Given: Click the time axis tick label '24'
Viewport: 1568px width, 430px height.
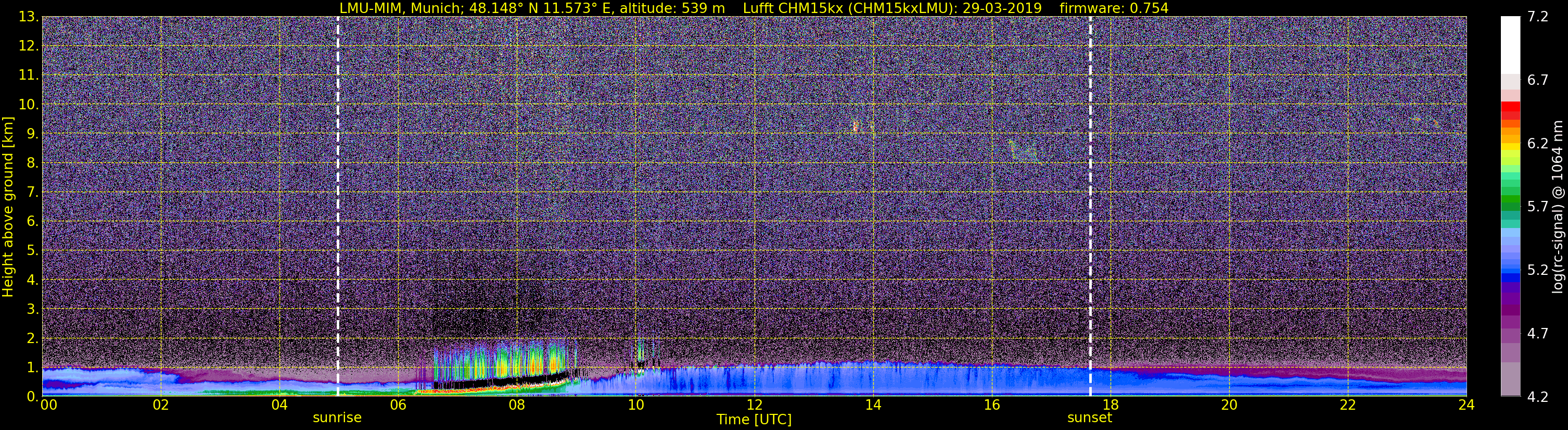Looking at the screenshot, I should coord(1467,406).
